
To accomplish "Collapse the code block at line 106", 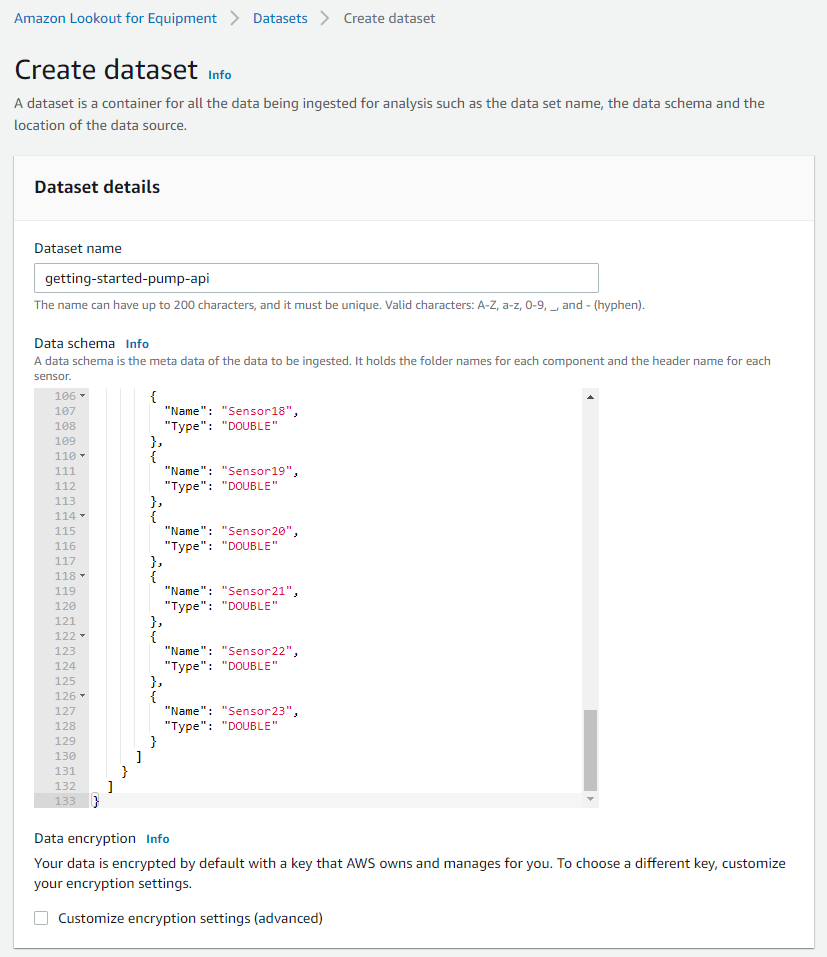I will (x=82, y=396).
